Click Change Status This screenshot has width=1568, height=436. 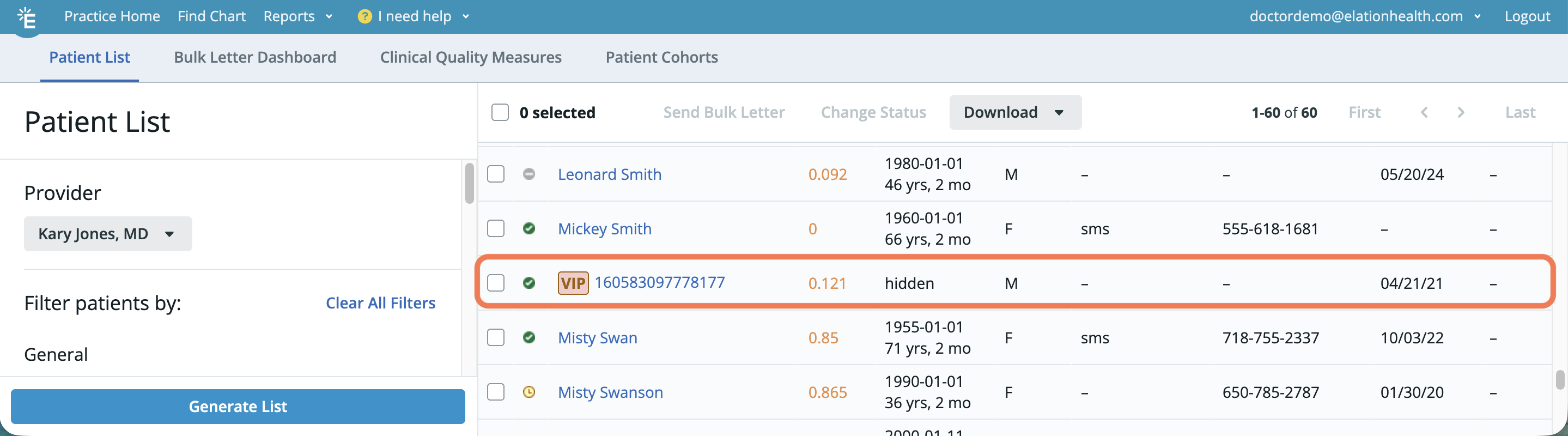[x=873, y=112]
